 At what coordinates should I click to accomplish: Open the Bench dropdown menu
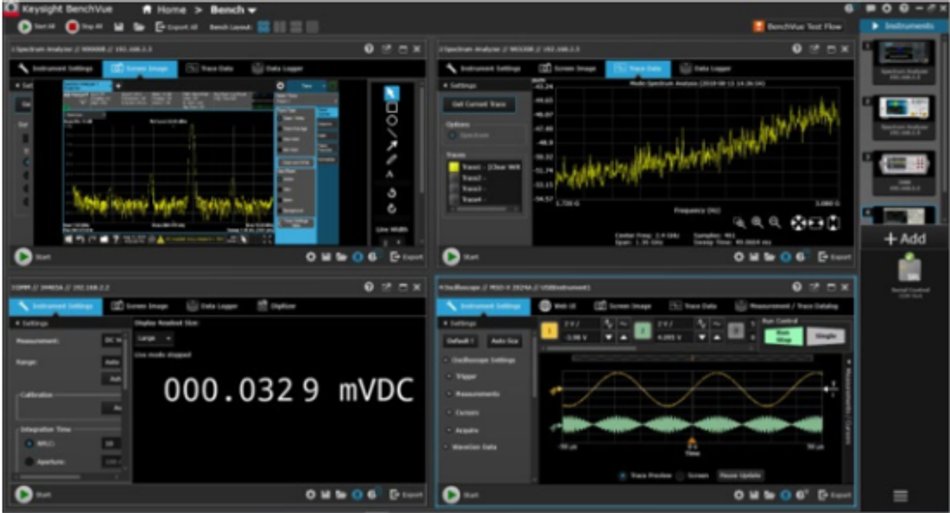(233, 10)
